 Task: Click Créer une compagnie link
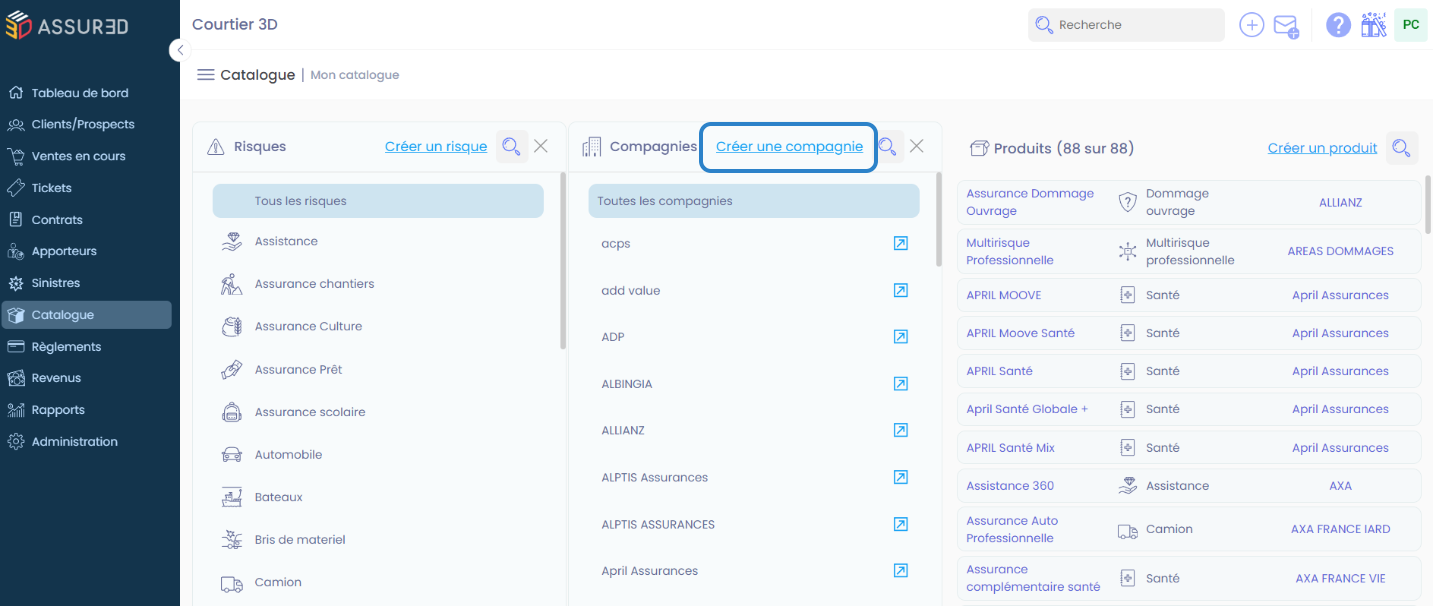click(789, 146)
